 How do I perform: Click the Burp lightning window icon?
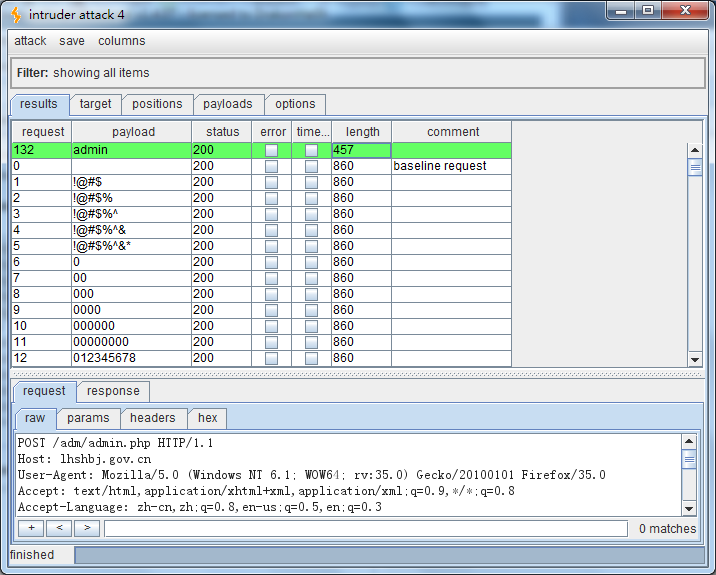click(16, 15)
